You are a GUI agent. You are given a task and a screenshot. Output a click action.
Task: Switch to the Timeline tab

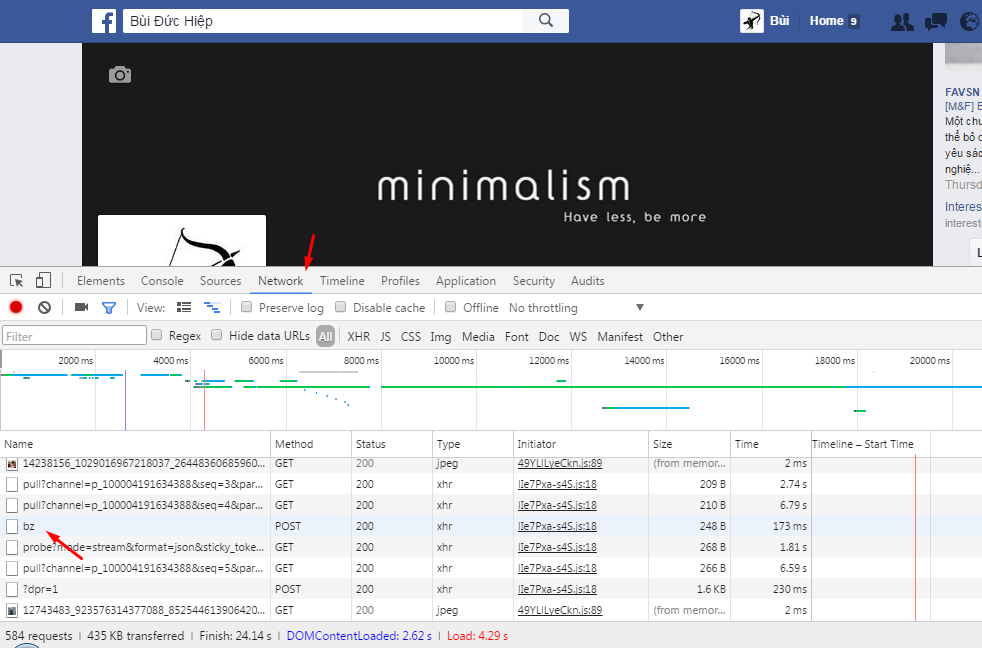coord(342,281)
